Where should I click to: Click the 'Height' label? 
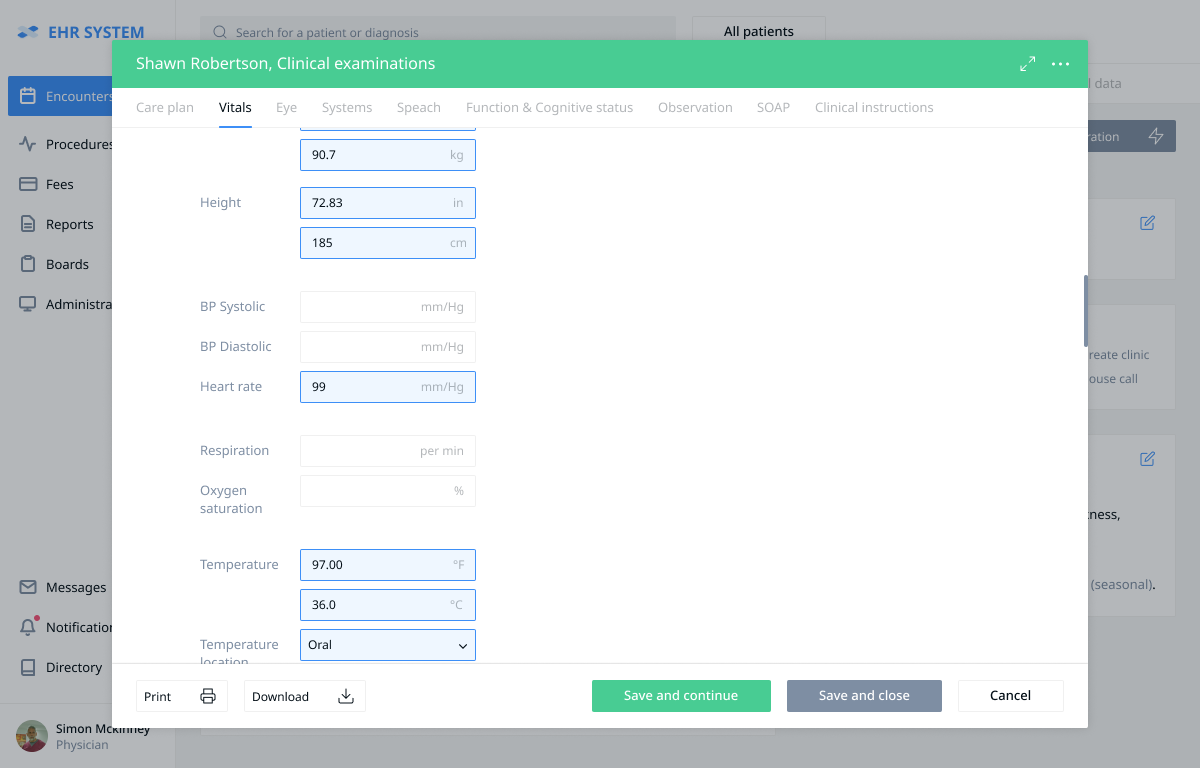(220, 202)
